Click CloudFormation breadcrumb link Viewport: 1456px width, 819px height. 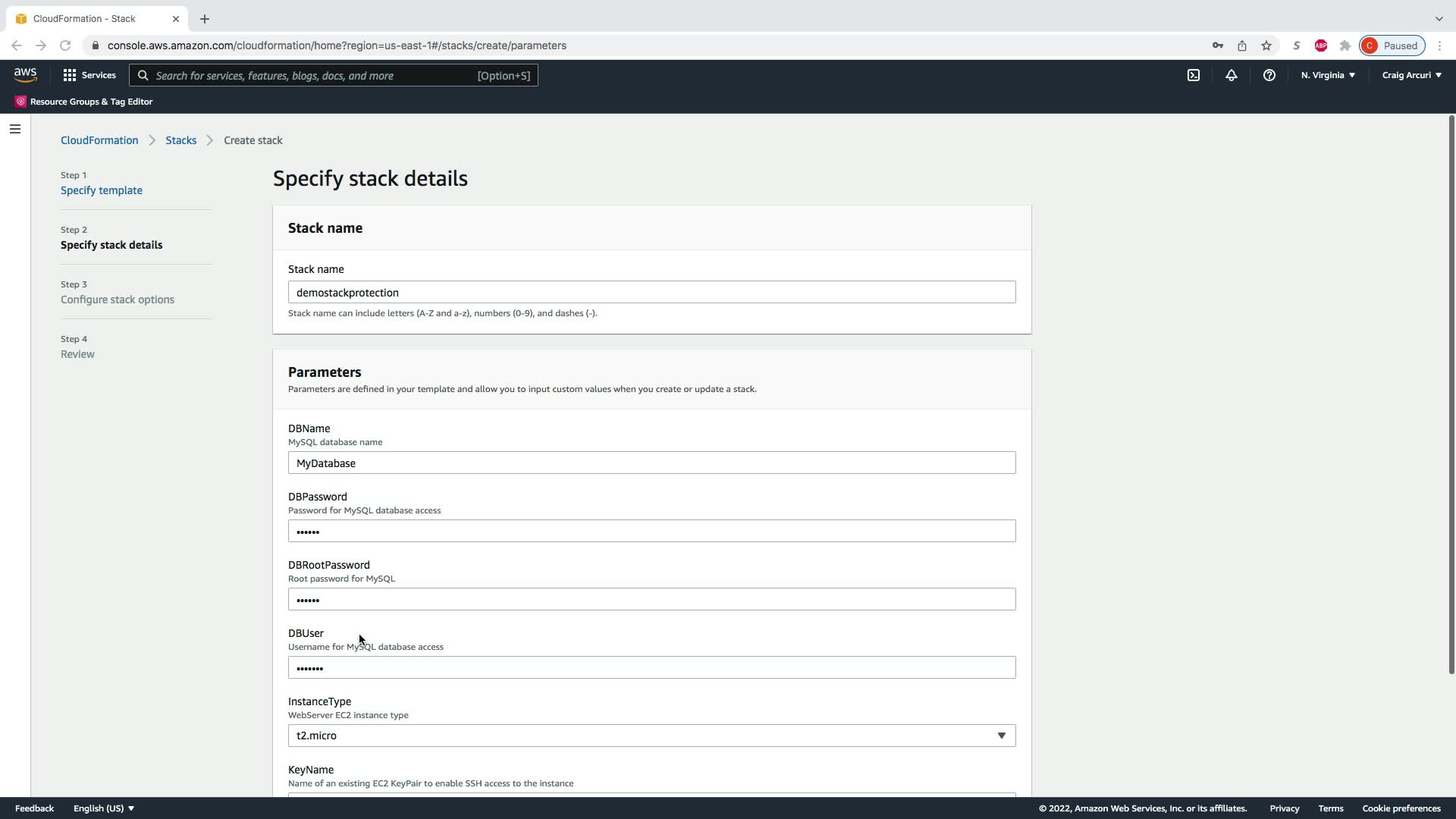(99, 140)
